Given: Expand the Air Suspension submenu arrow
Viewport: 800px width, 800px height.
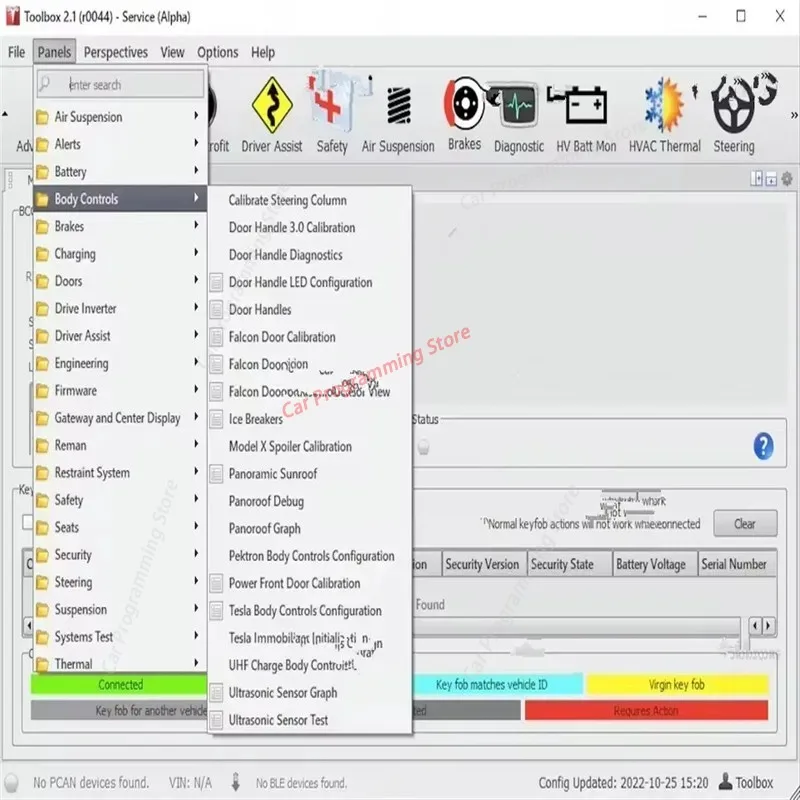Looking at the screenshot, I should point(196,116).
